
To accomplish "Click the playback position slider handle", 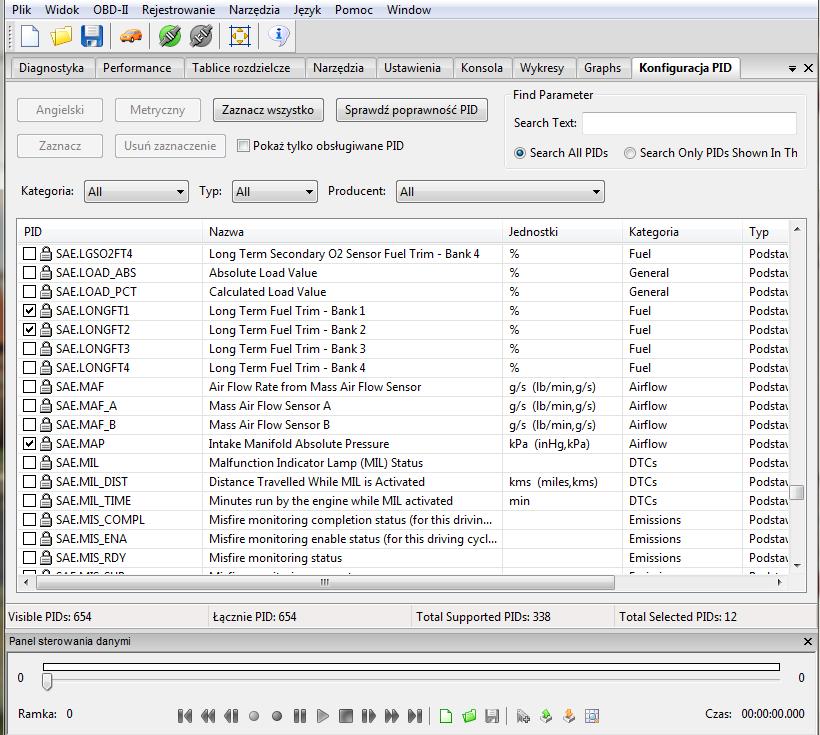I will (46, 681).
